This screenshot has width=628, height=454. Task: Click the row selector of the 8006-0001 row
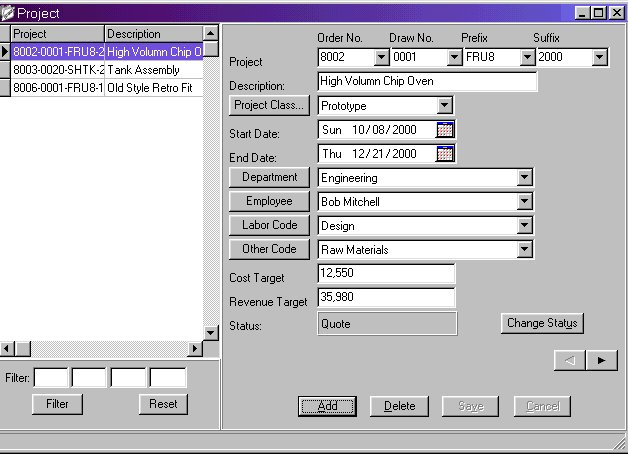pyautogui.click(x=5, y=88)
